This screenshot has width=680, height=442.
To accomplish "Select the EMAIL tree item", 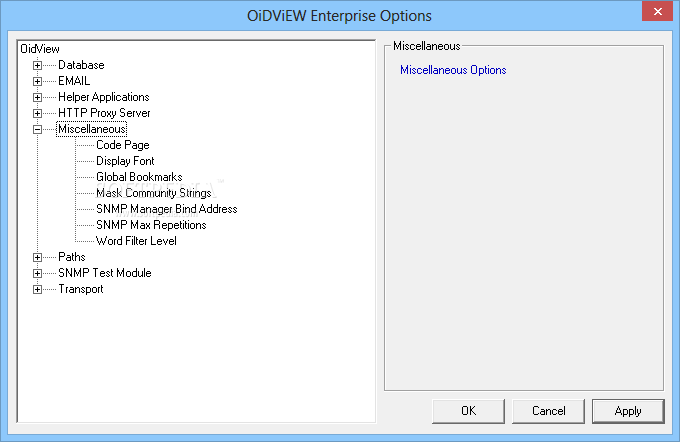I will 74,81.
